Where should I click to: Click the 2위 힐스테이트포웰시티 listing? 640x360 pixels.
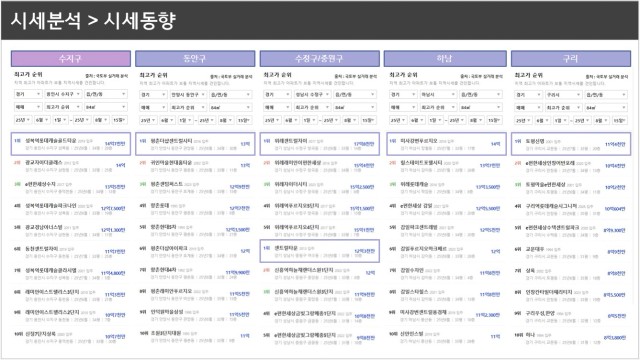(447, 165)
